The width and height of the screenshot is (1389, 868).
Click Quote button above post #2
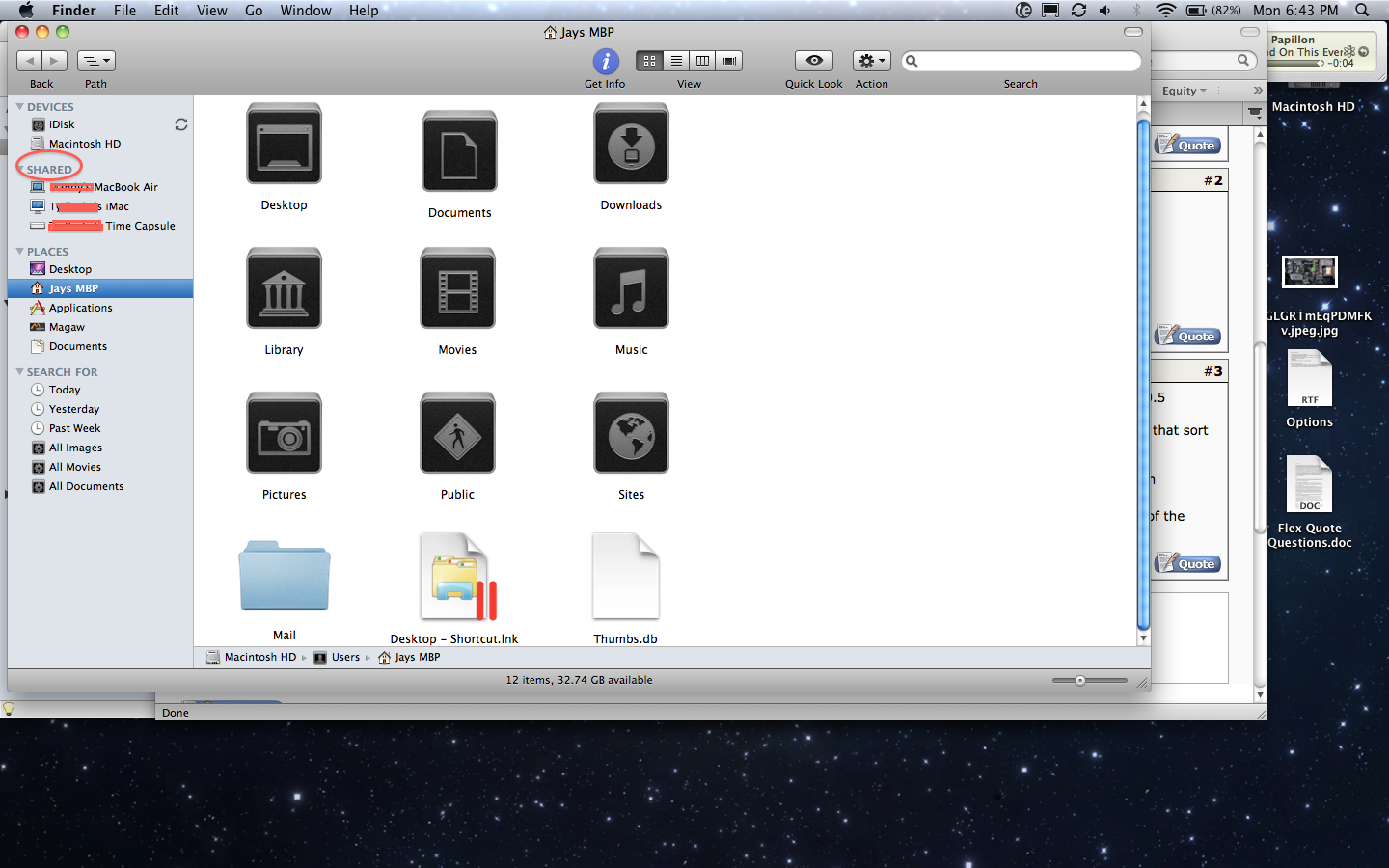1188,146
